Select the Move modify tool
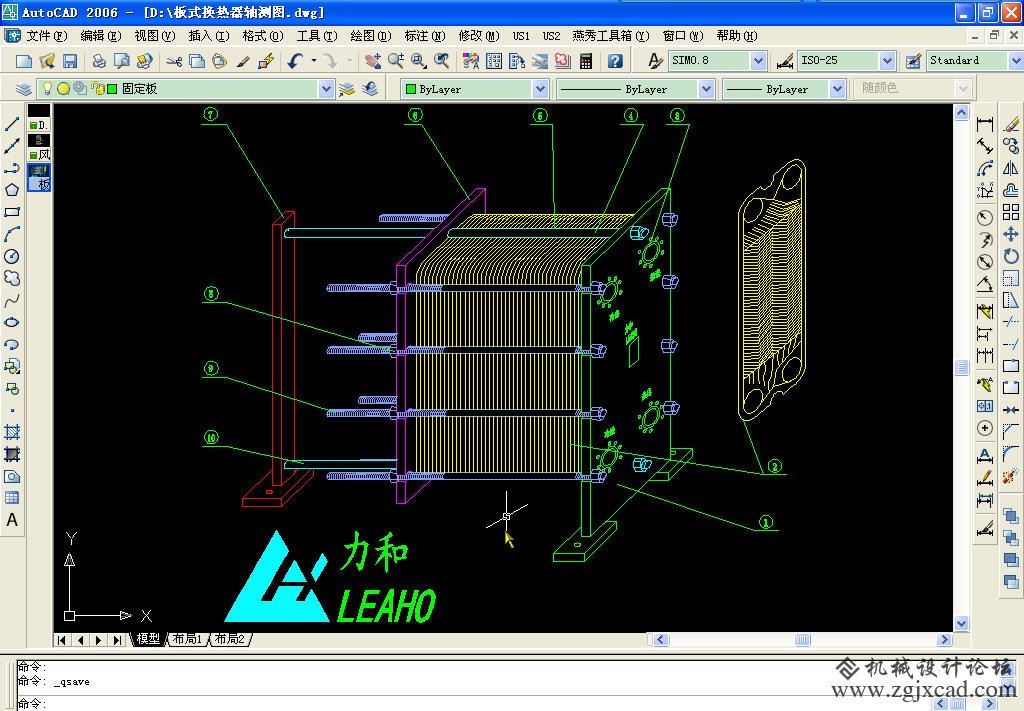Viewport: 1024px width, 711px height. pos(1011,234)
